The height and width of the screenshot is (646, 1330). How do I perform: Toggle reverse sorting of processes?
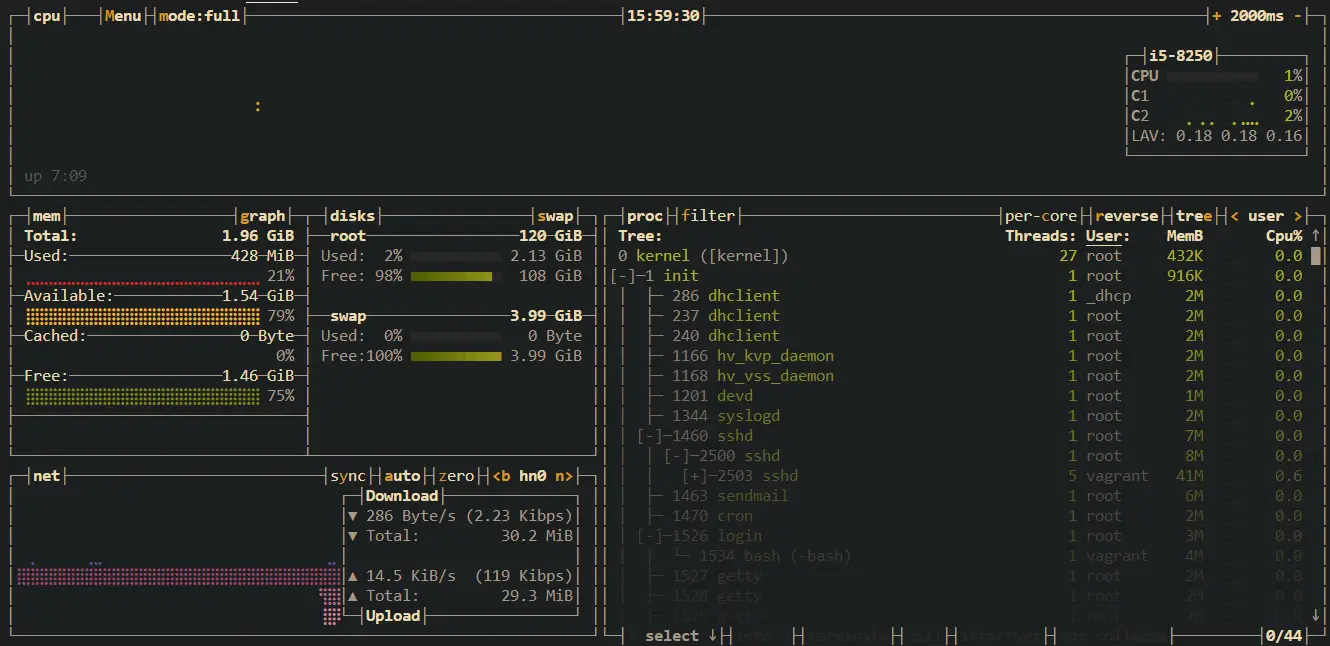(1126, 216)
